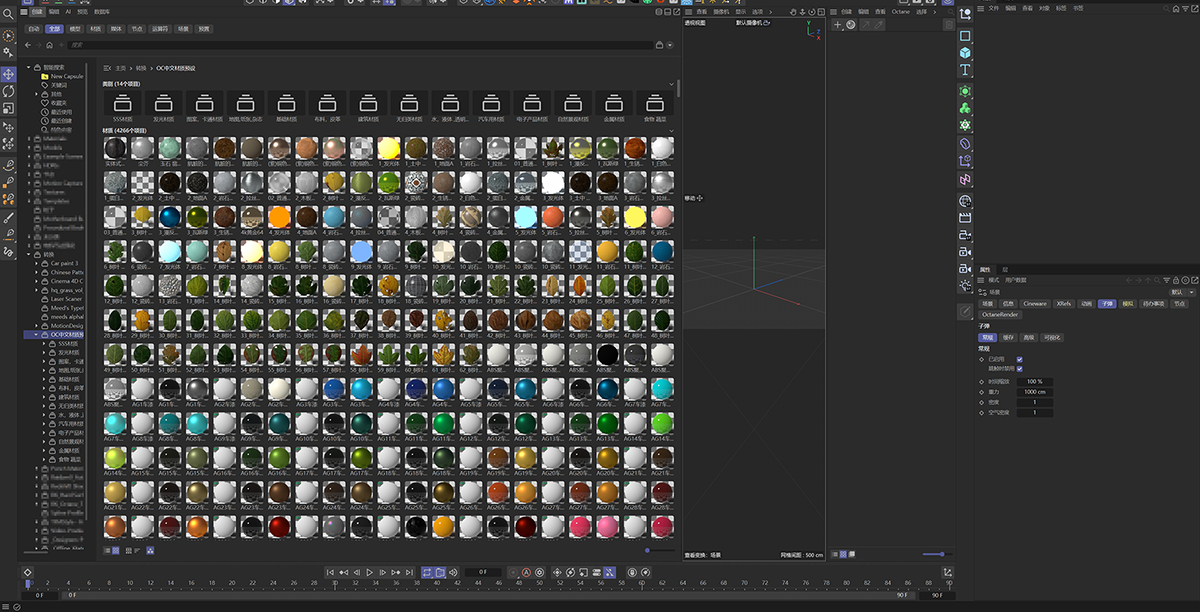Click the Cube primitive icon
This screenshot has height=612, width=1200.
[965, 52]
